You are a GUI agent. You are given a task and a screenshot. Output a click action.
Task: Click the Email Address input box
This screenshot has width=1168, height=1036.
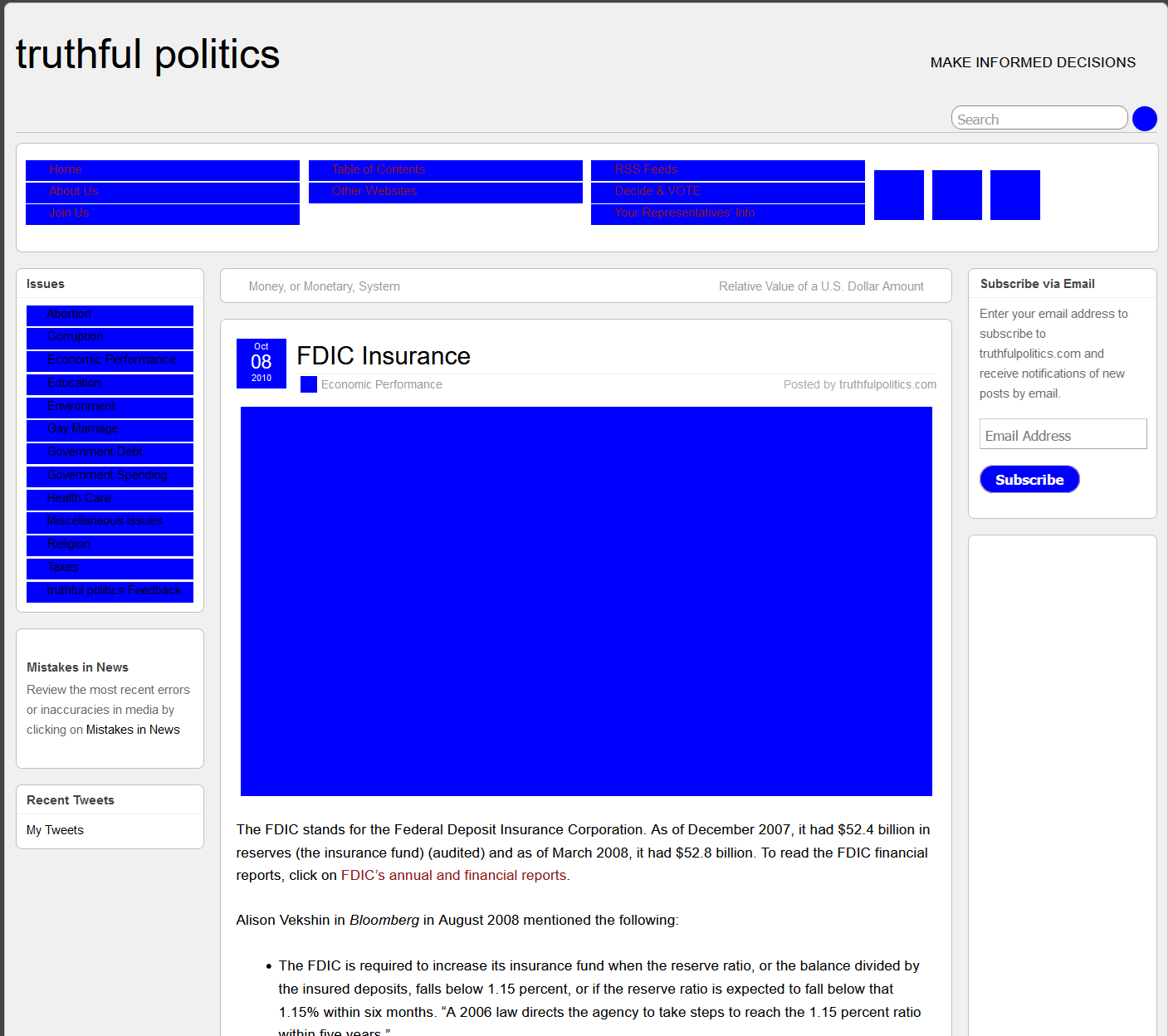[1063, 434]
